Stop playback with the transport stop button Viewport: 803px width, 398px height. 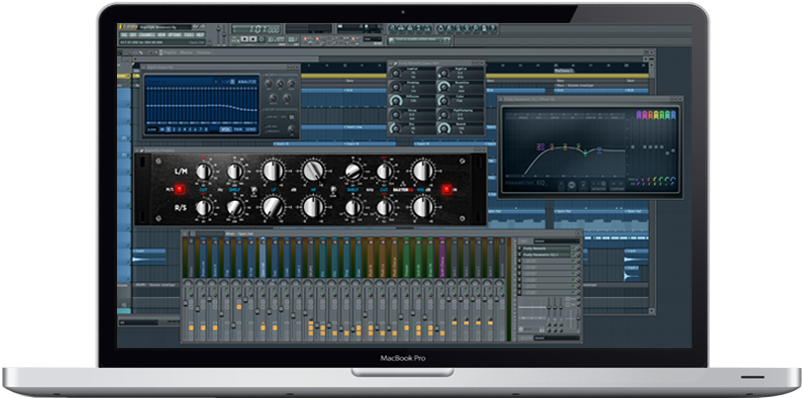(253, 39)
